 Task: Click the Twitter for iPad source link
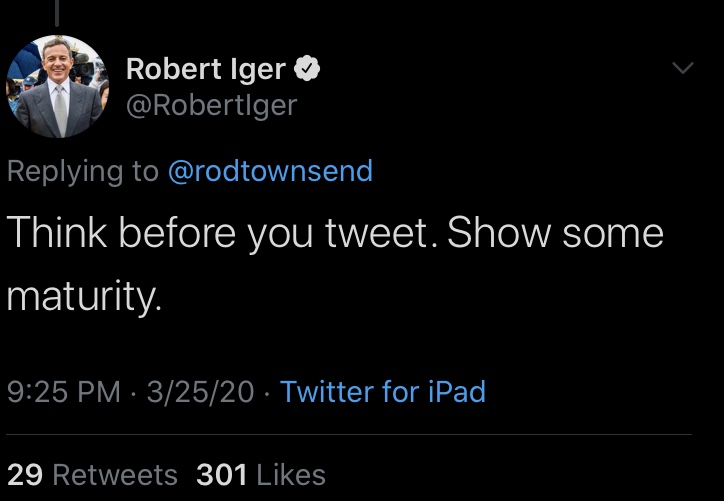[x=383, y=391]
